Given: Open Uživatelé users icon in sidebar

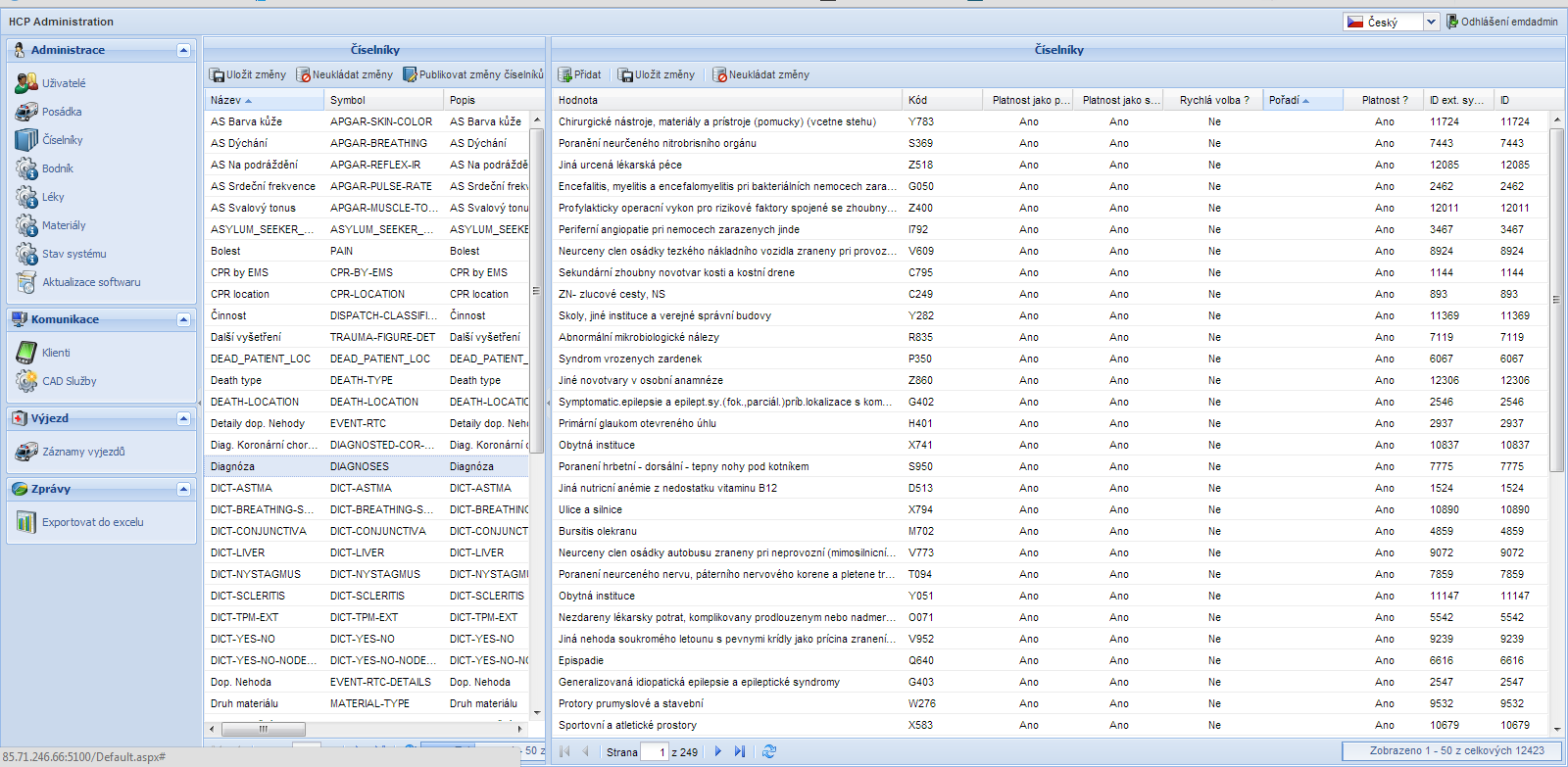Looking at the screenshot, I should click(x=26, y=83).
